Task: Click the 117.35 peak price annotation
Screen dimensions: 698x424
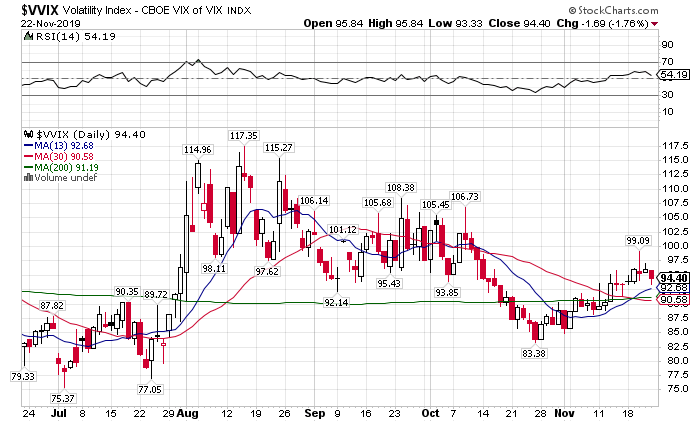Action: coord(243,135)
